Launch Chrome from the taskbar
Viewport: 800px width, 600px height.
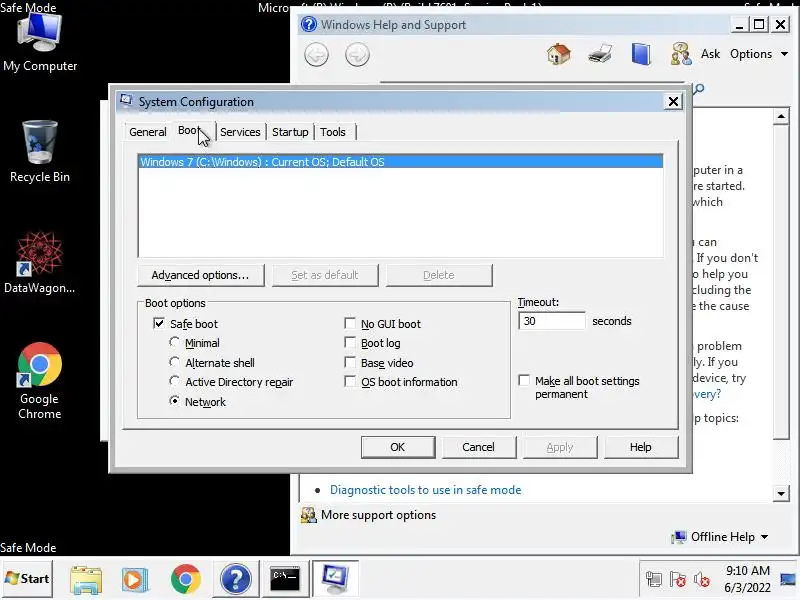tap(186, 580)
